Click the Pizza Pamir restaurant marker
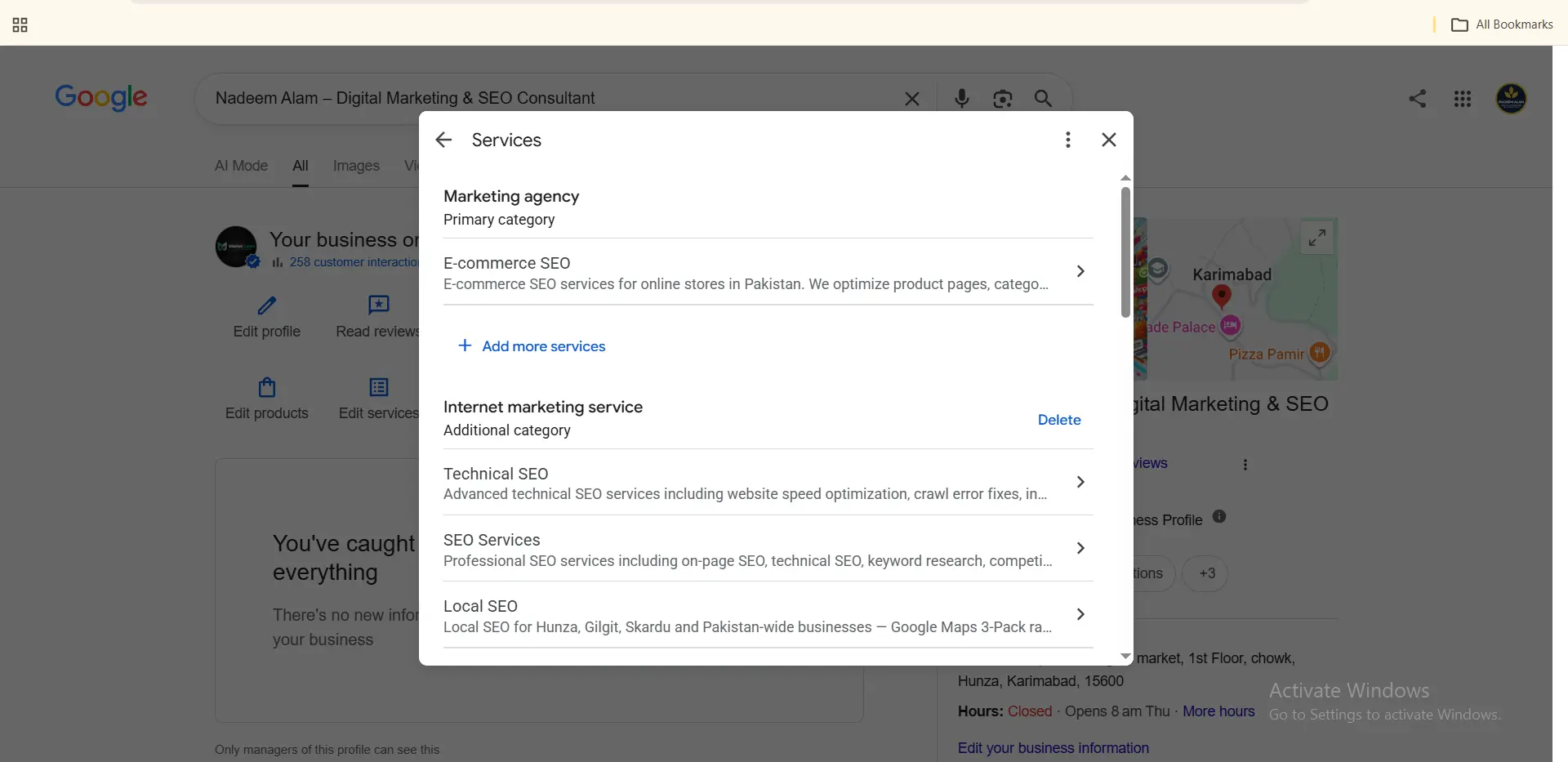The image size is (1568, 762). point(1320,353)
